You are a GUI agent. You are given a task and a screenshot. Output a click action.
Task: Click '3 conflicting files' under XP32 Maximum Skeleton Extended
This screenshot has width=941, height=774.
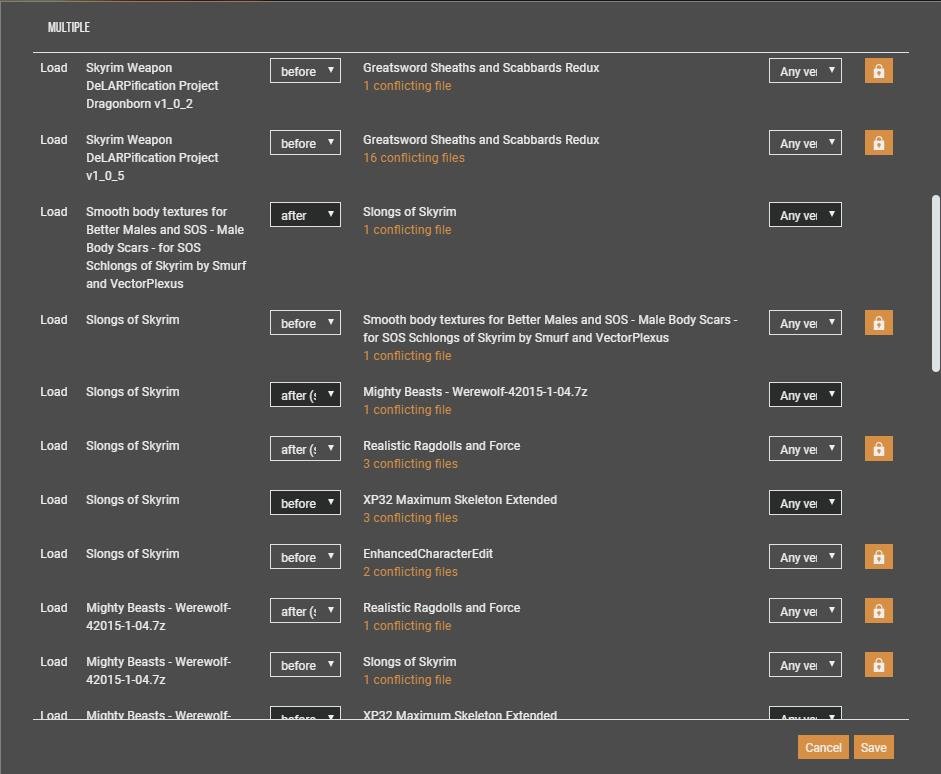tap(410, 518)
